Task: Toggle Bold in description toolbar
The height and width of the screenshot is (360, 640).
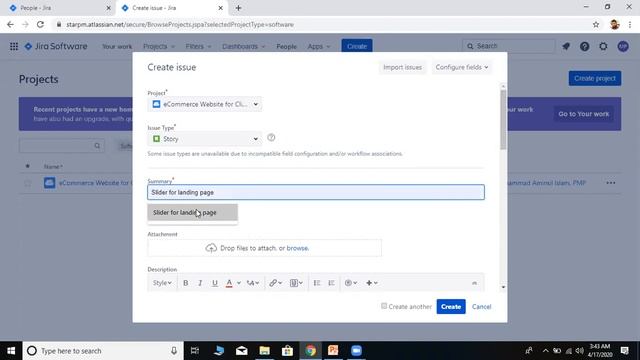Action: pyautogui.click(x=185, y=283)
